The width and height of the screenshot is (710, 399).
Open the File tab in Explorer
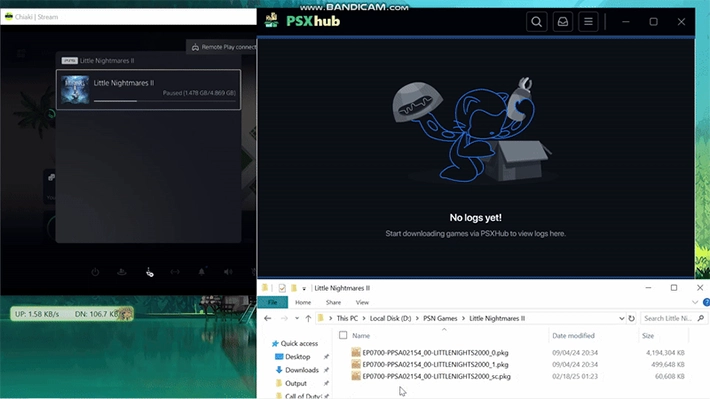point(273,302)
